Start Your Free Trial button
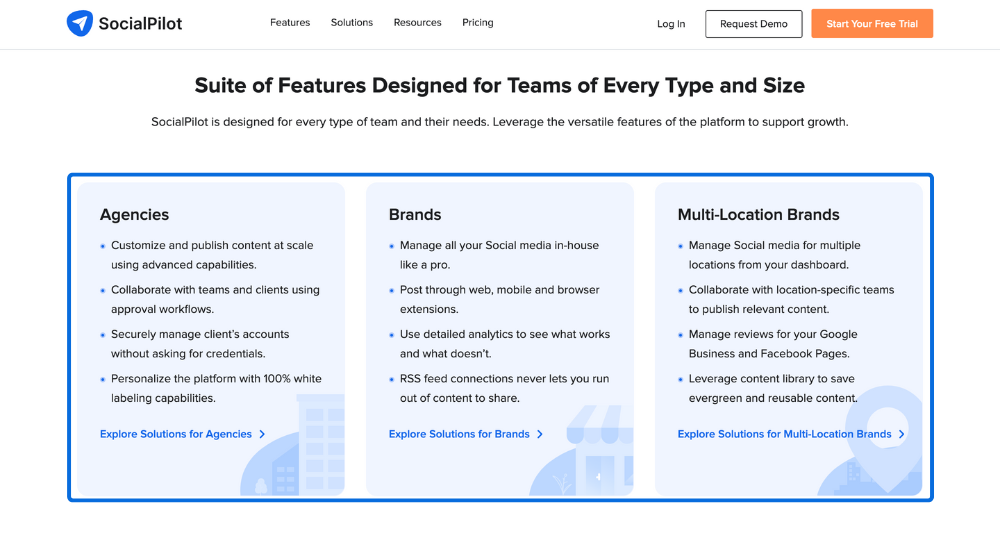1000x550 pixels. point(872,24)
